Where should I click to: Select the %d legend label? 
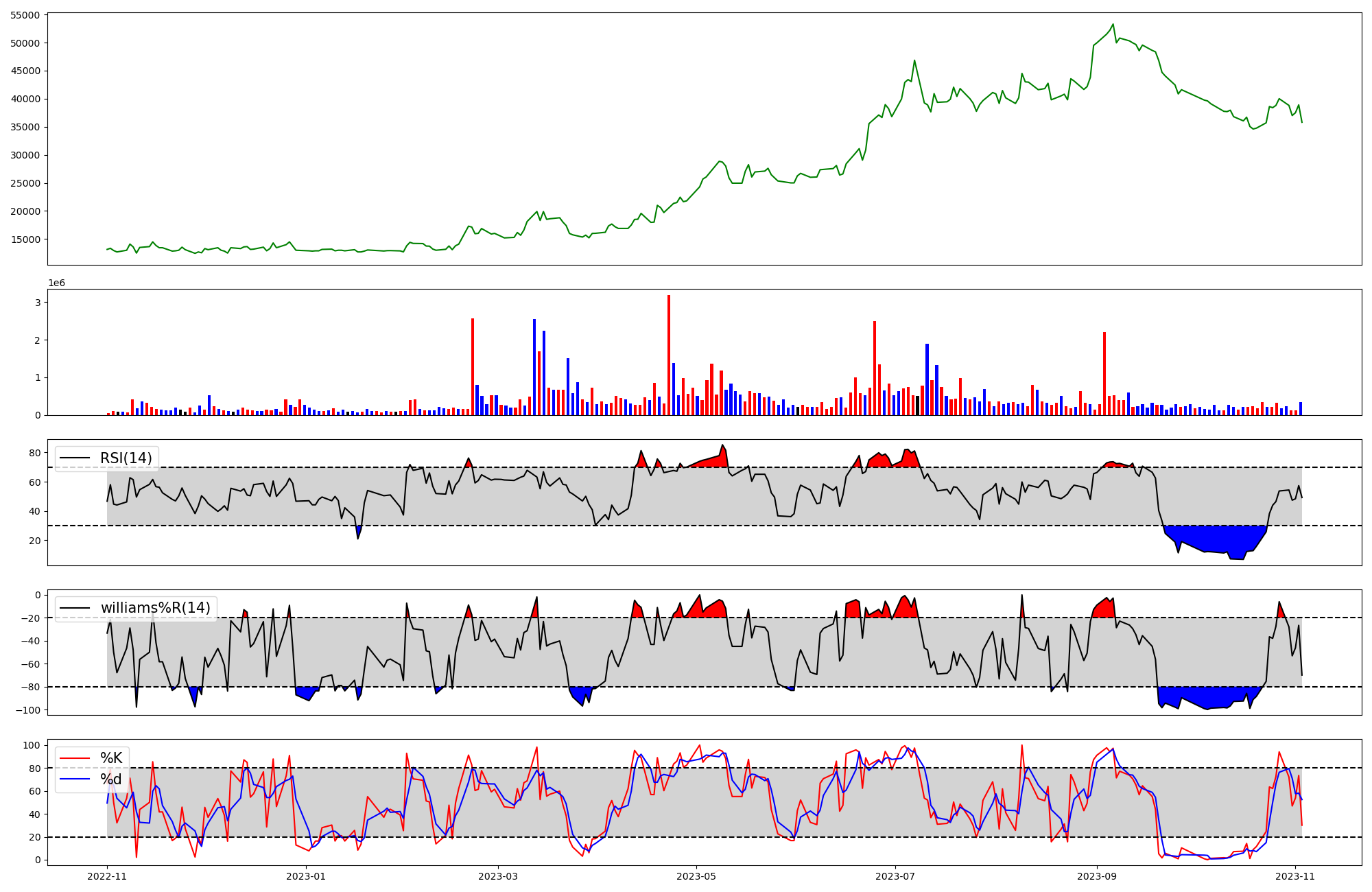(x=111, y=779)
